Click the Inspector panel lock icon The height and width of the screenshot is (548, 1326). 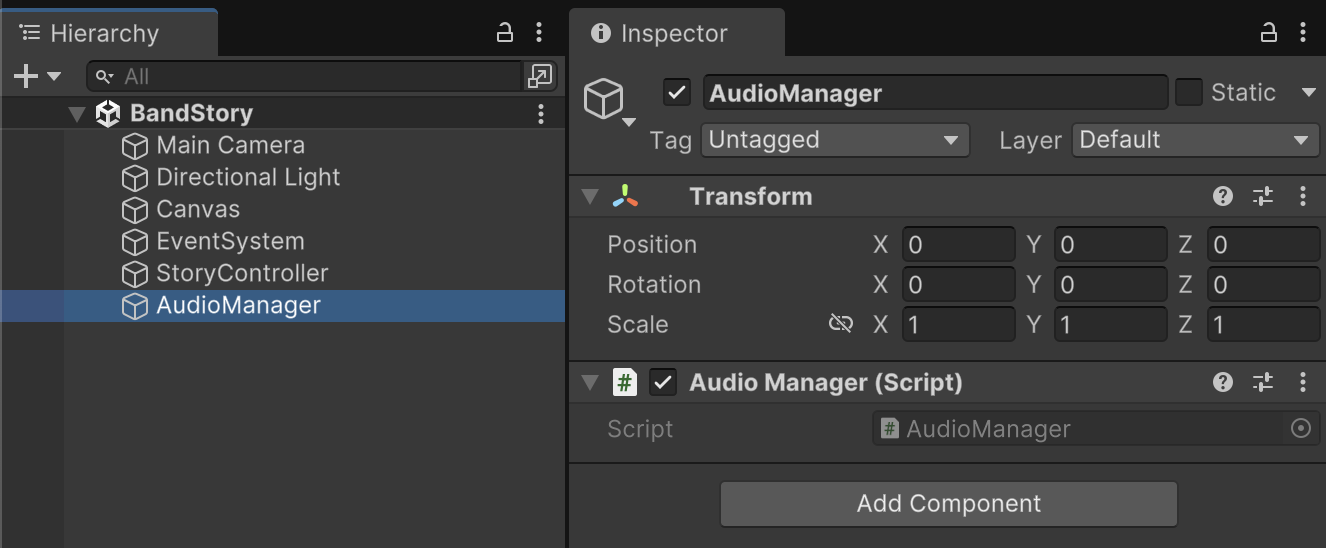pos(1269,33)
